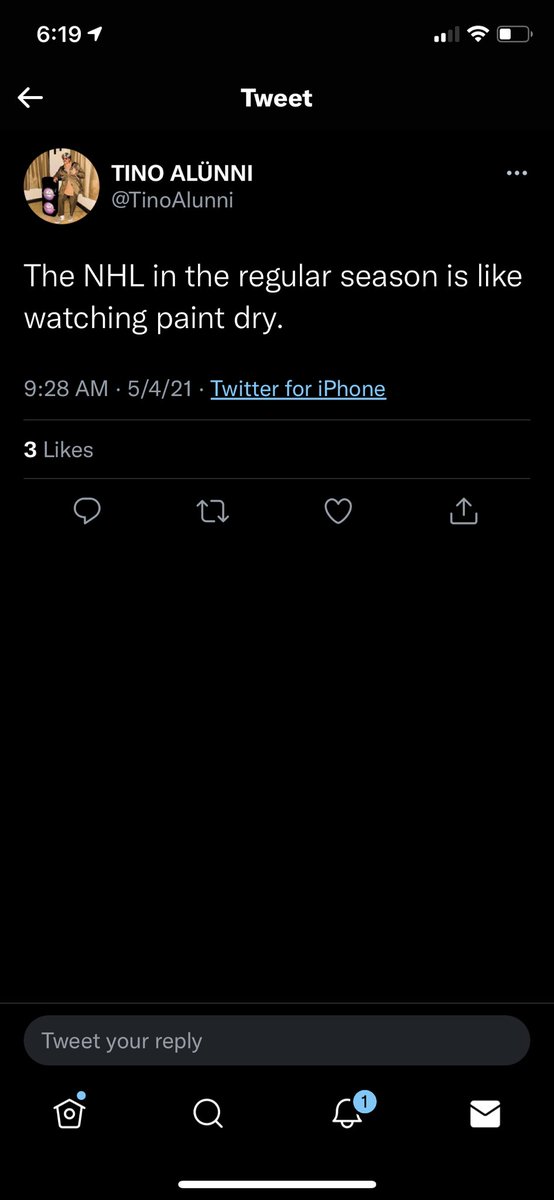554x1200 pixels.
Task: View the 3 Likes list
Action: click(58, 450)
